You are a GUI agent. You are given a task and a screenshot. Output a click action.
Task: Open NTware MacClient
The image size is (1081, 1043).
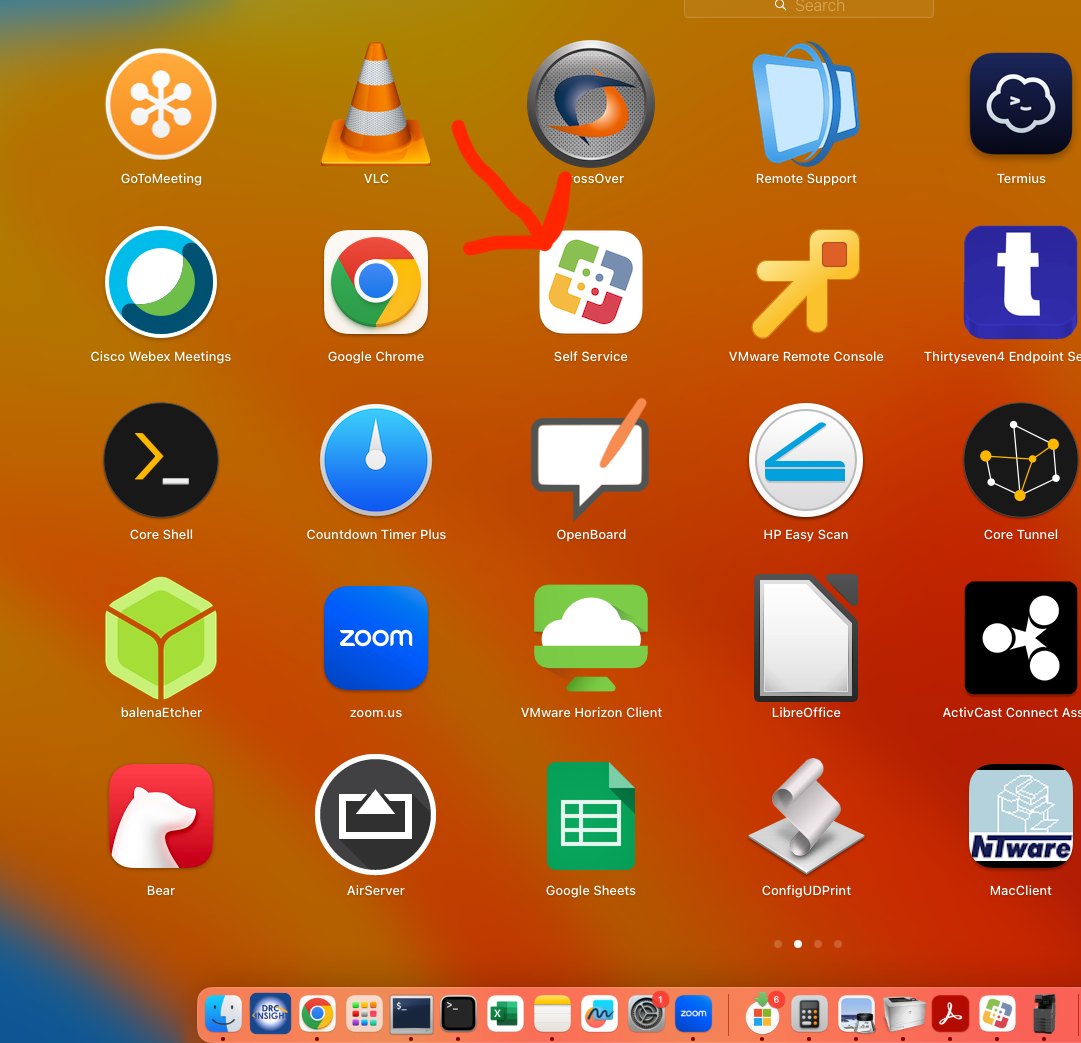pyautogui.click(x=1020, y=816)
